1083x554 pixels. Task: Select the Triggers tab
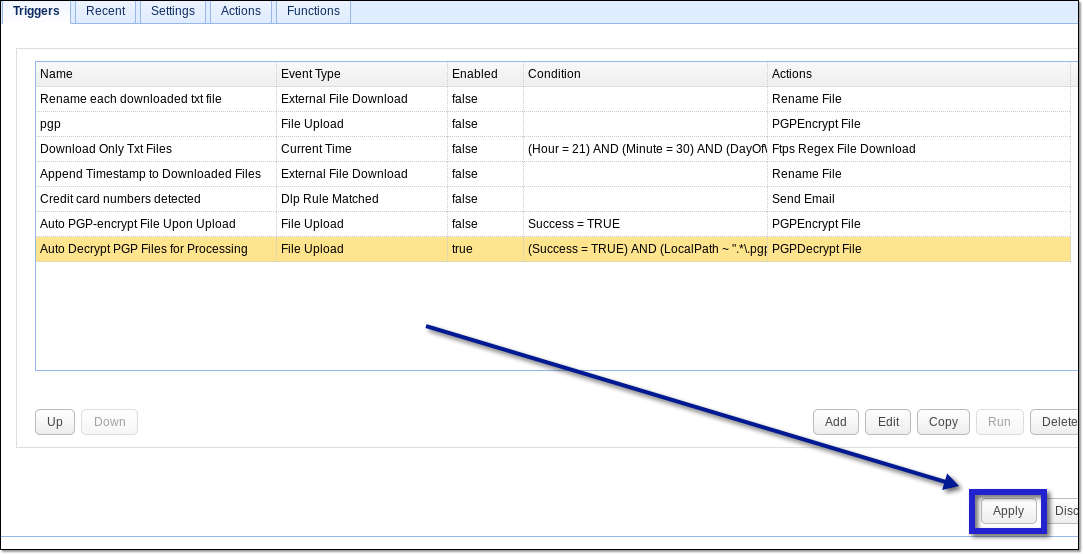tap(36, 11)
